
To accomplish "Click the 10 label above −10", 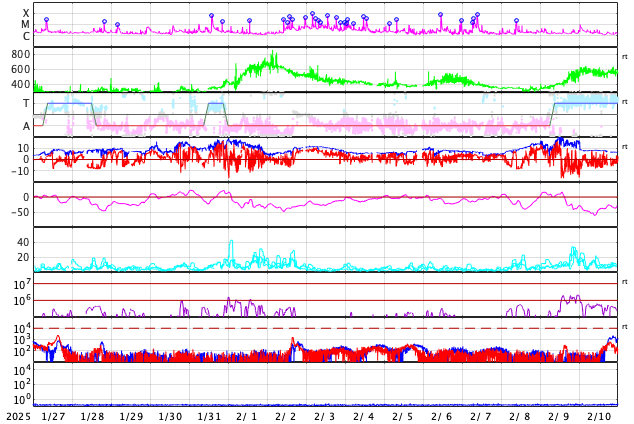I will click(x=24, y=148).
